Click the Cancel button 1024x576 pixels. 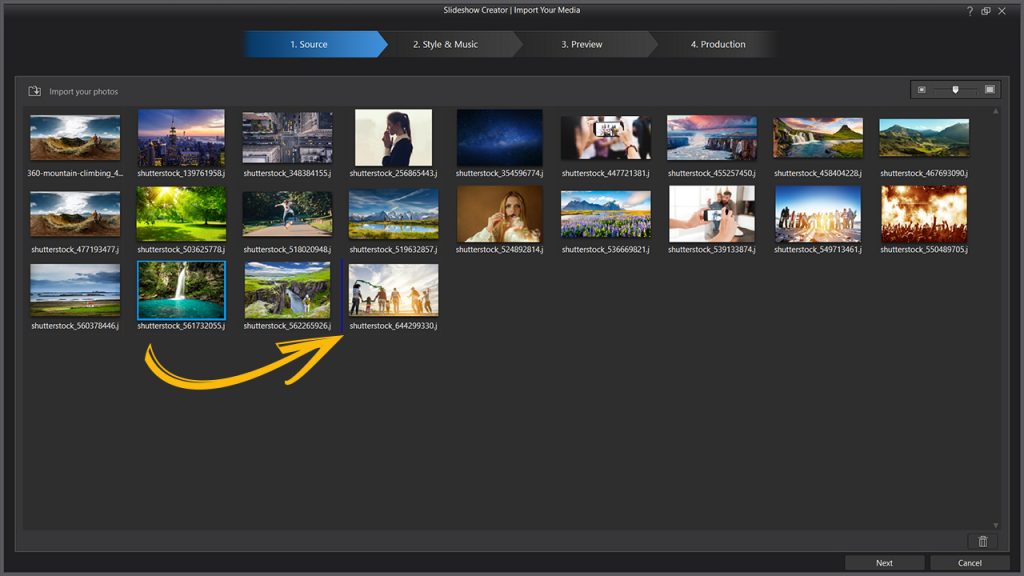click(970, 563)
